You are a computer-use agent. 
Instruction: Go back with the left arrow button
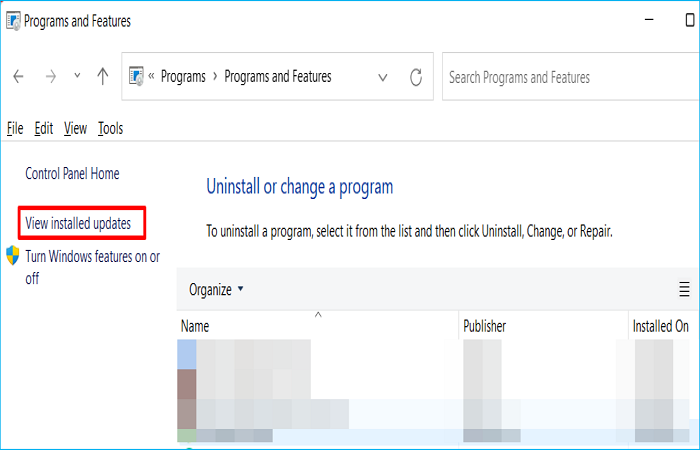pos(18,77)
